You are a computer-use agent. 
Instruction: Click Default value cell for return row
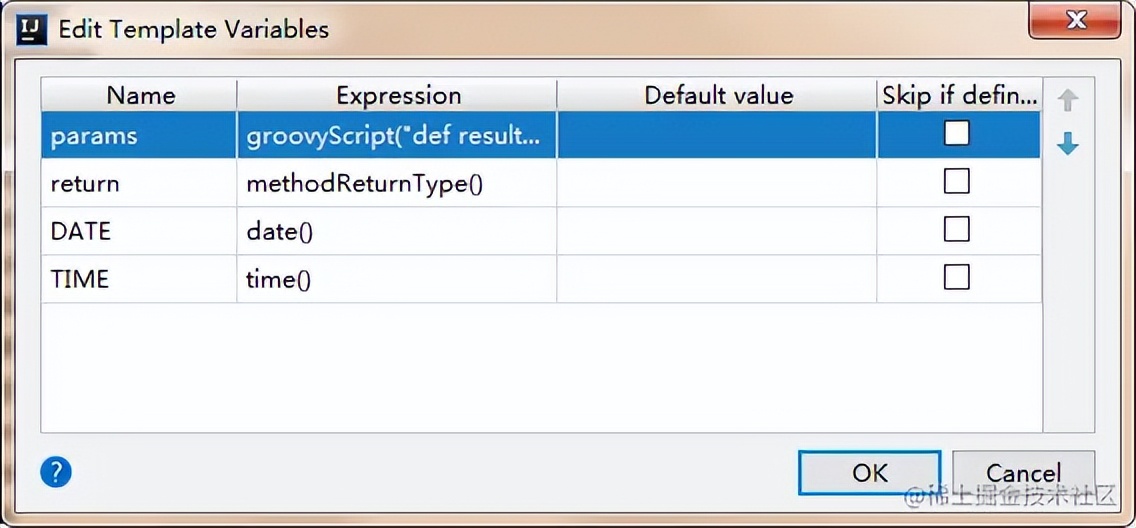point(716,183)
